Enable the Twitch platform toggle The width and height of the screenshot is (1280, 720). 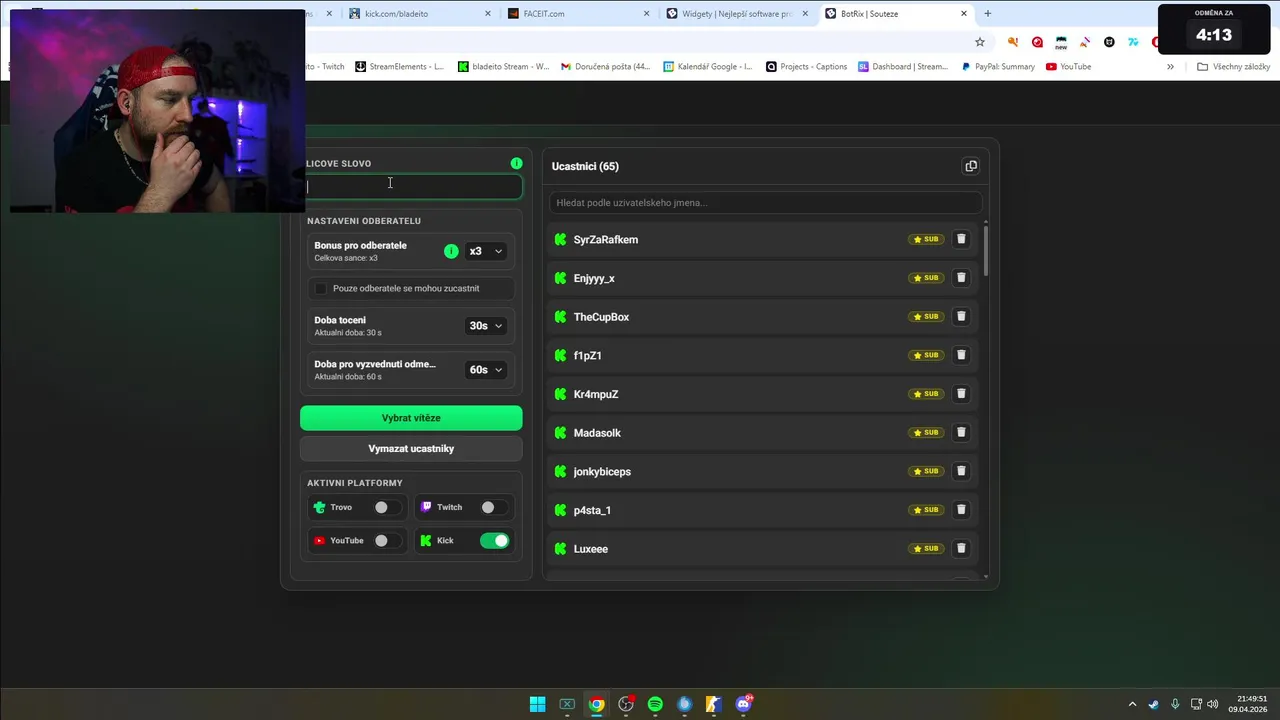tap(493, 507)
